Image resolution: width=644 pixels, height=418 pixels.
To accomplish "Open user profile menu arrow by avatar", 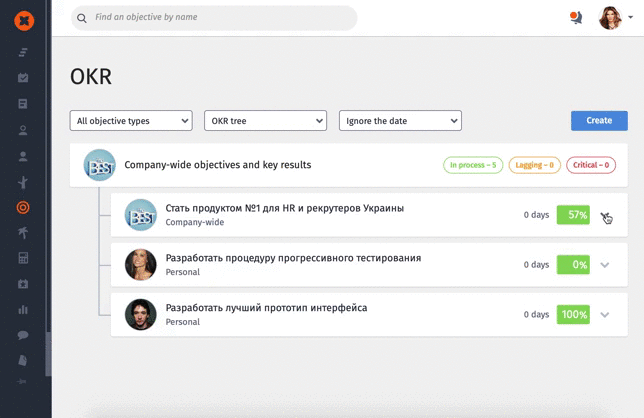I will click(630, 17).
